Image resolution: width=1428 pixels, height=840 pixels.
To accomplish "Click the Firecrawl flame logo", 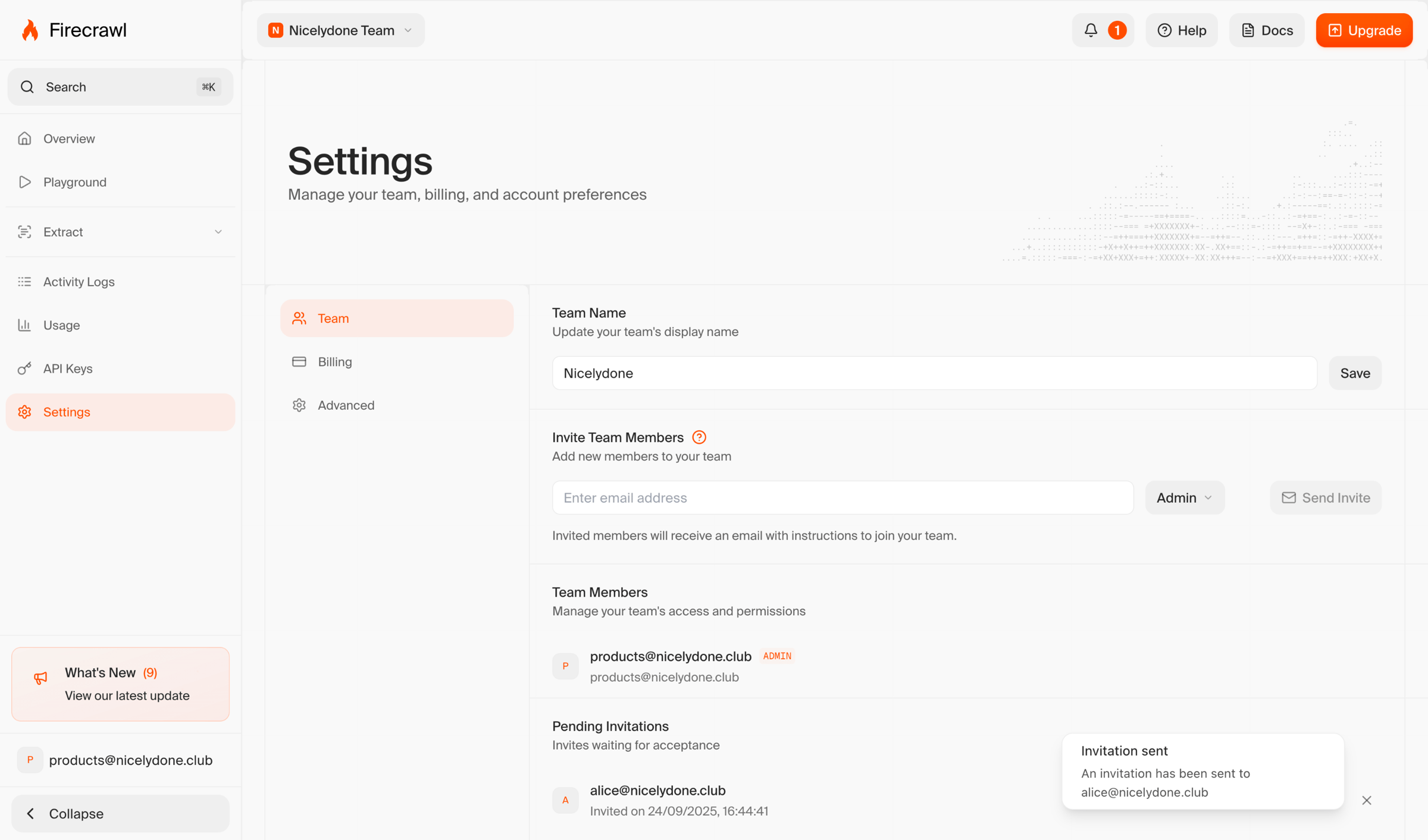I will 30,30.
